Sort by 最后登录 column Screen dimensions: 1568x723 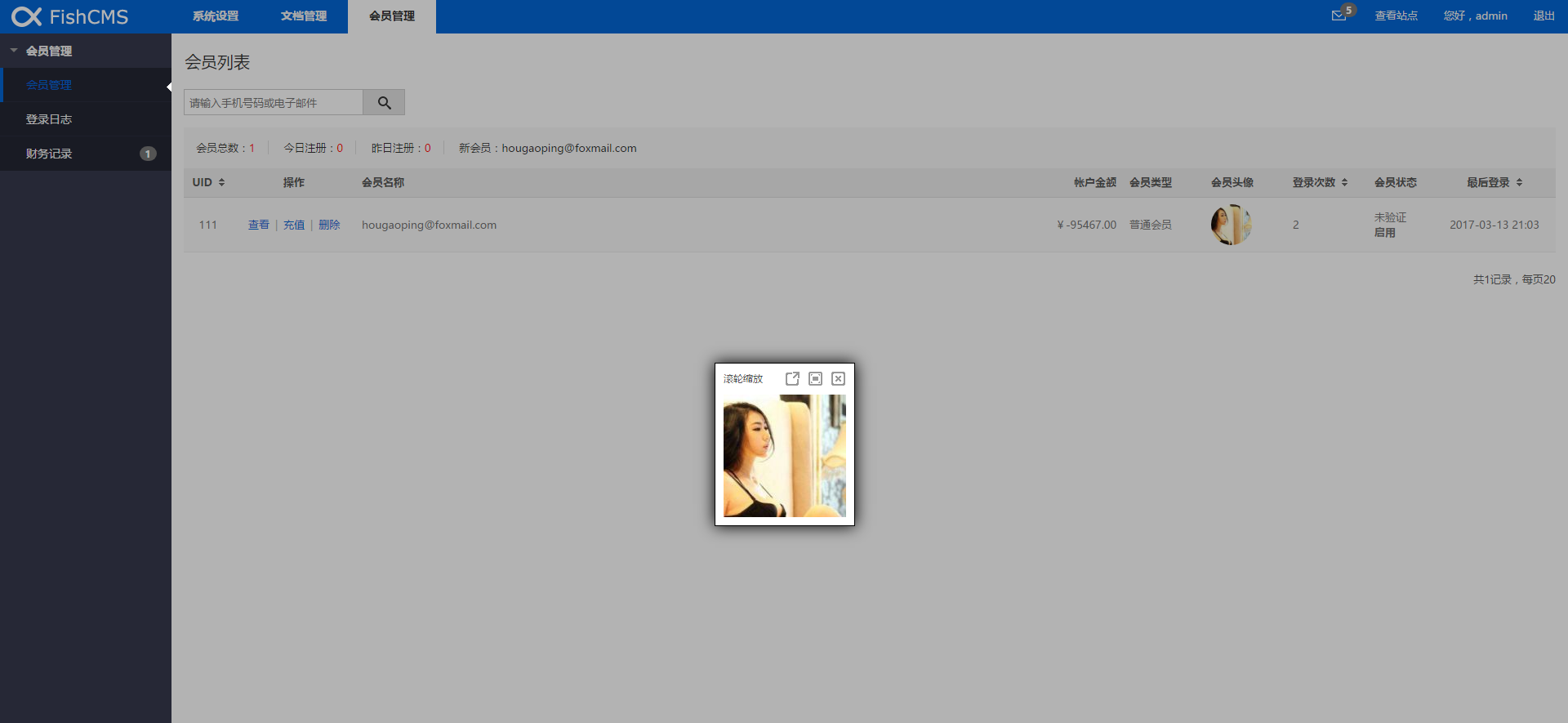click(x=1494, y=182)
